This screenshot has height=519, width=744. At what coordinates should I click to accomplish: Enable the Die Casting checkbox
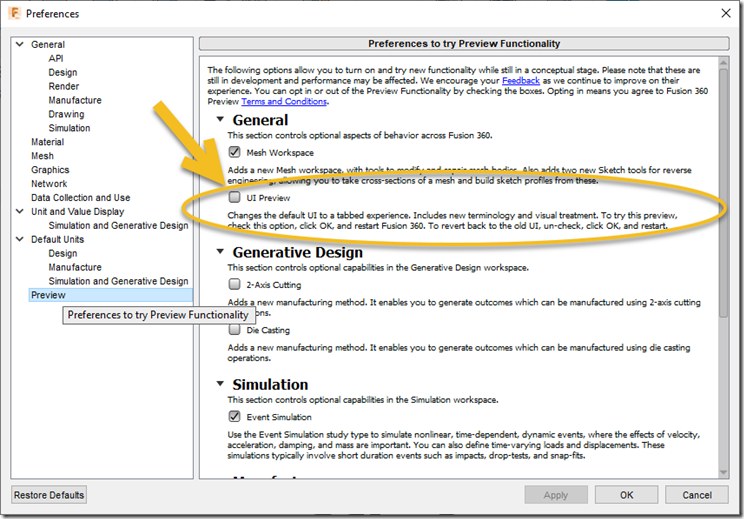pyautogui.click(x=234, y=329)
